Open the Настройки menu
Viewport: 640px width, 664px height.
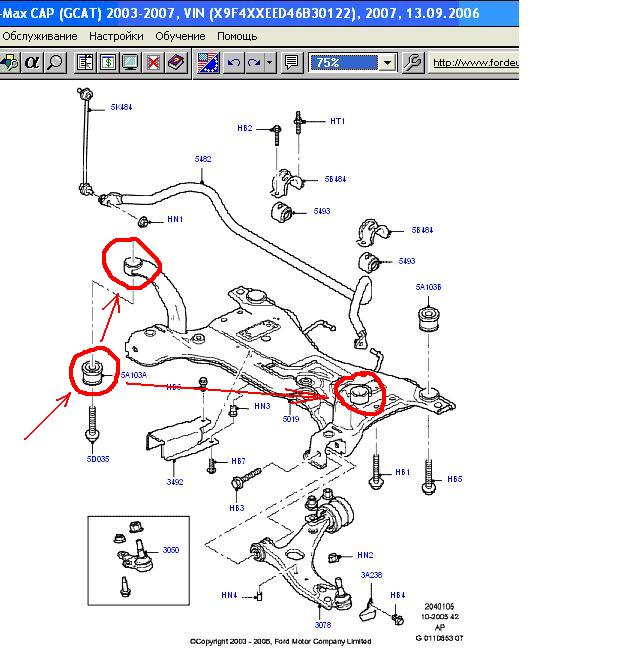(x=116, y=36)
